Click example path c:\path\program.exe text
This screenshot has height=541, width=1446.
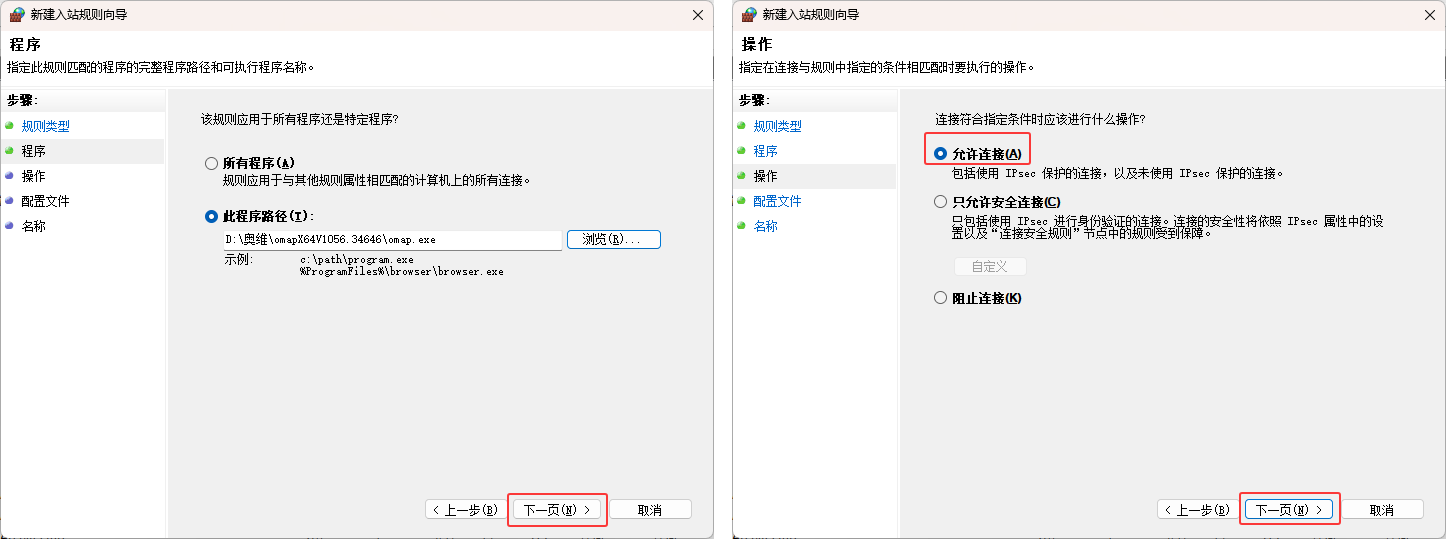tap(357, 260)
